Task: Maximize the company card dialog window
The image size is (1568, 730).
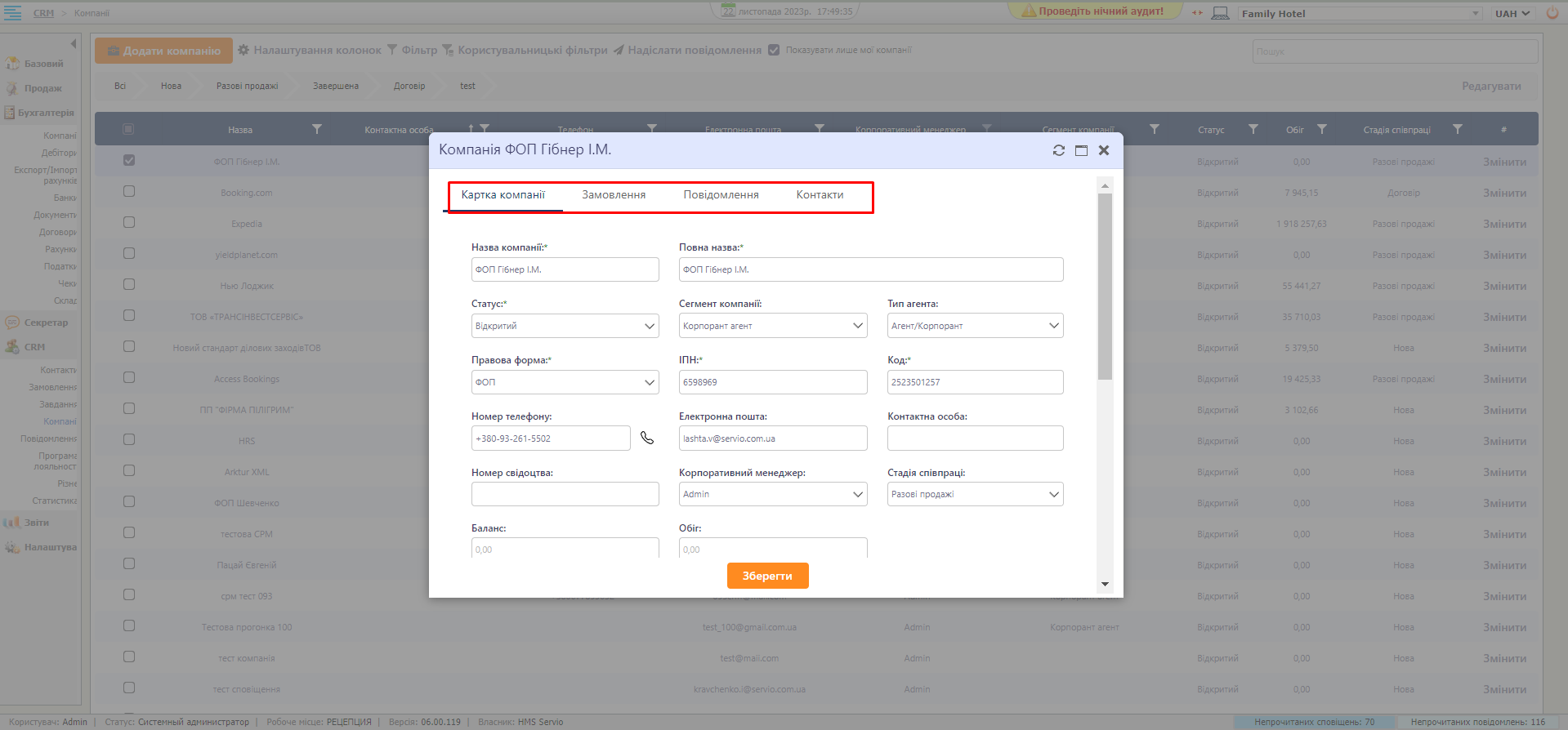Action: click(1081, 150)
